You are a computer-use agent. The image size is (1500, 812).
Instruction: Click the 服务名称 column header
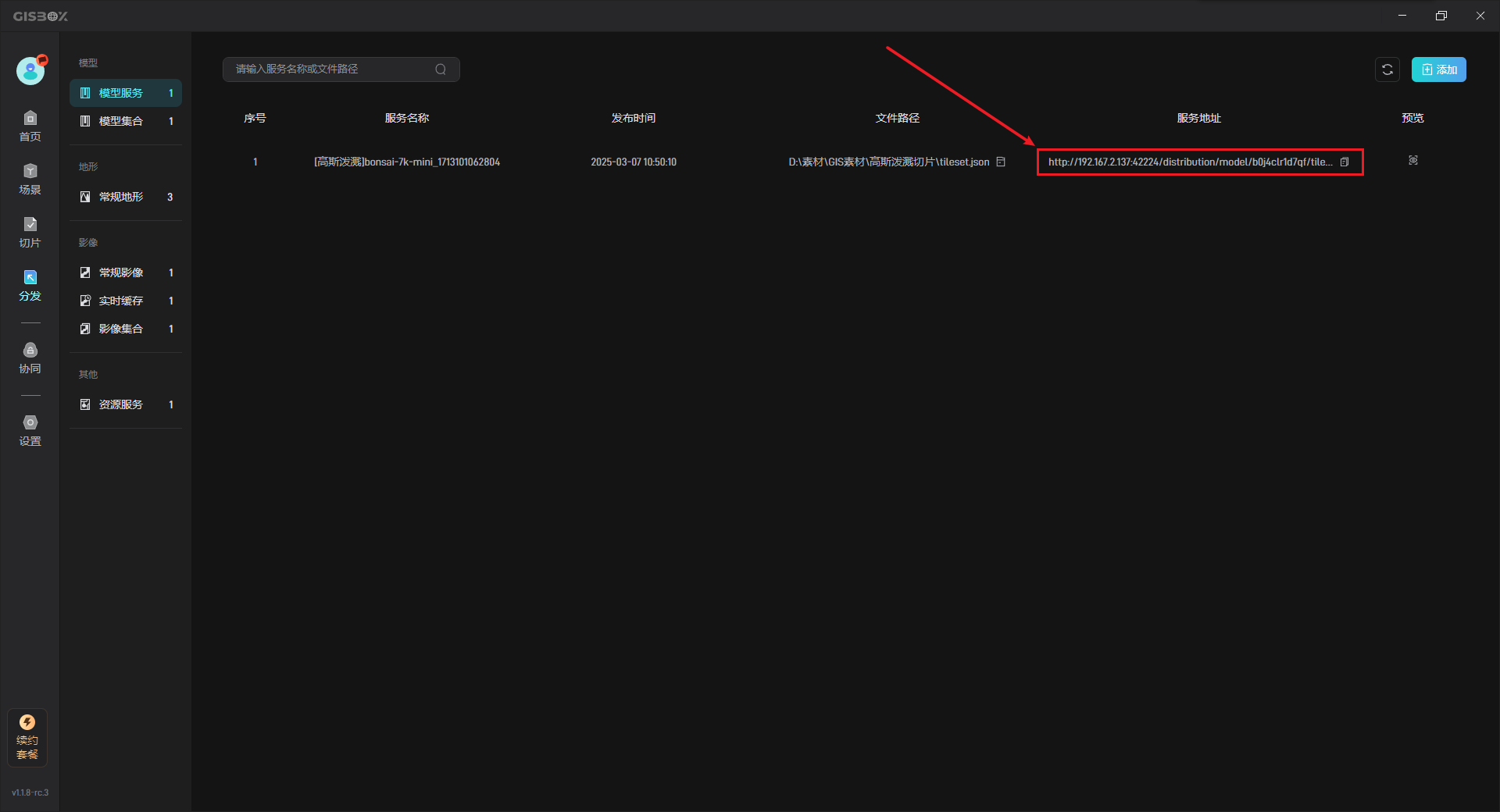click(407, 118)
